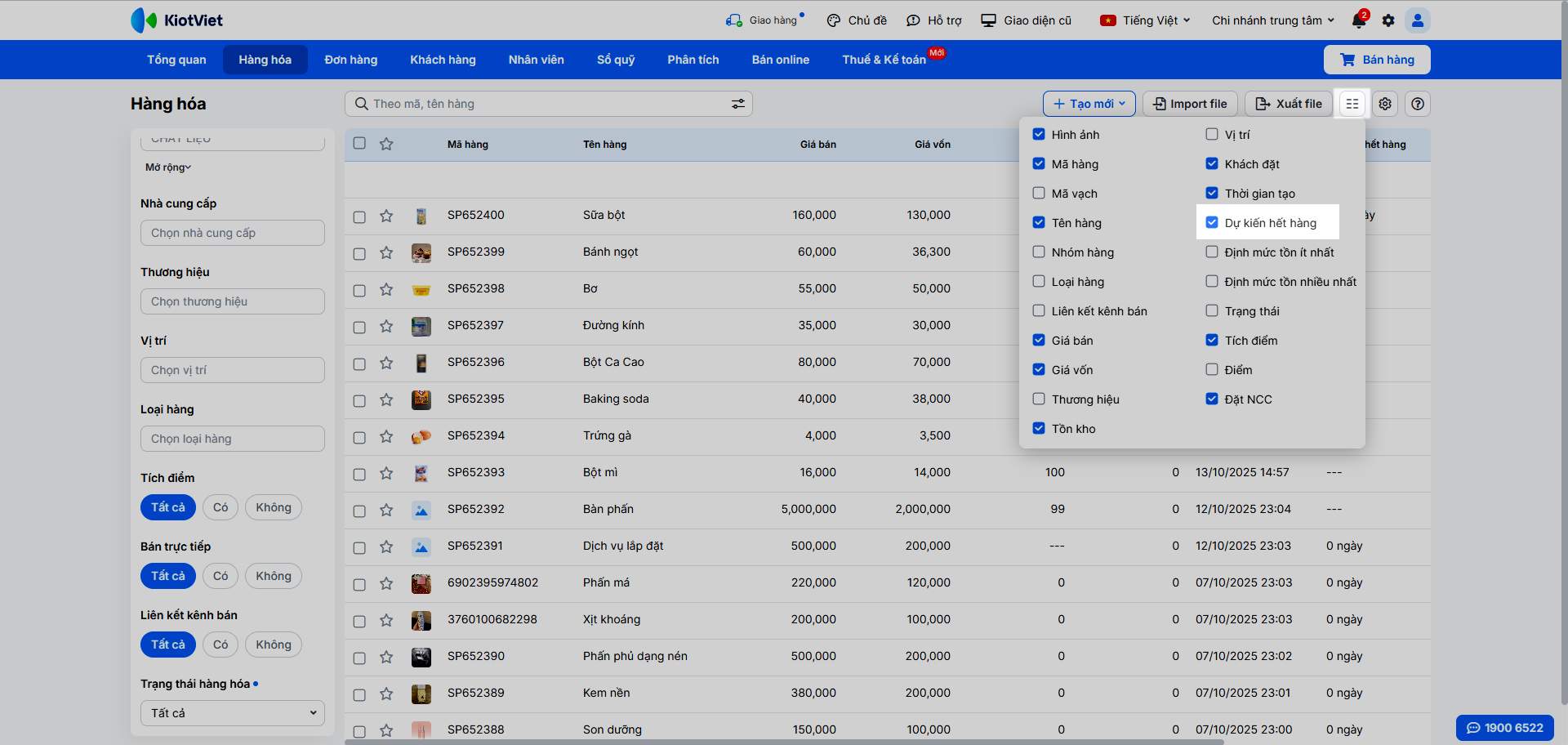Open Trạng thái hàng hóa Tất cả dropdown

point(233,713)
